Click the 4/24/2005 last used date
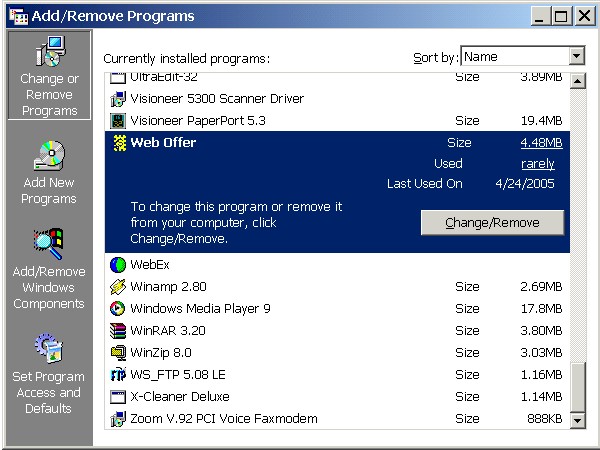The image size is (600, 450). 525,184
